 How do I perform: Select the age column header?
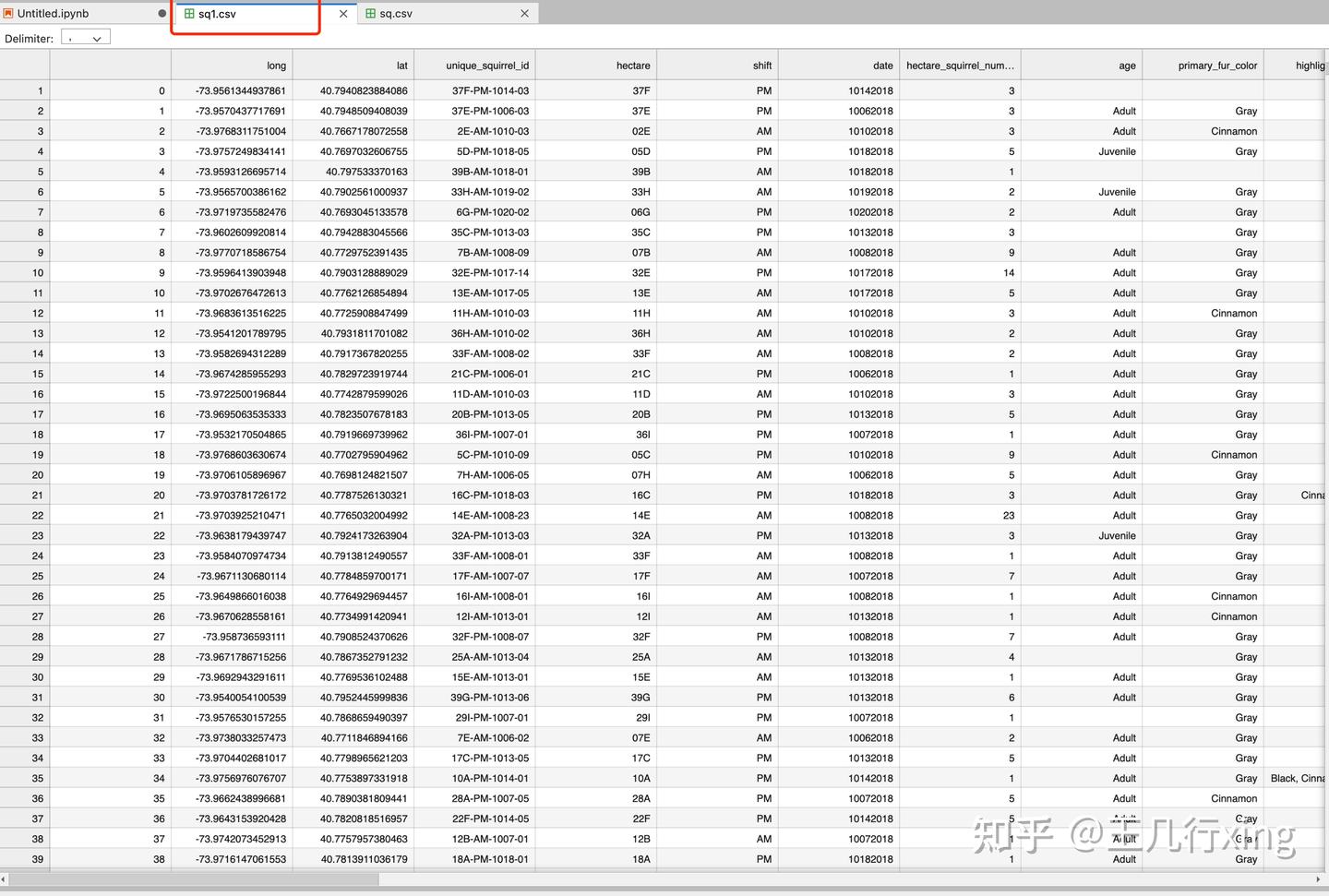1126,65
